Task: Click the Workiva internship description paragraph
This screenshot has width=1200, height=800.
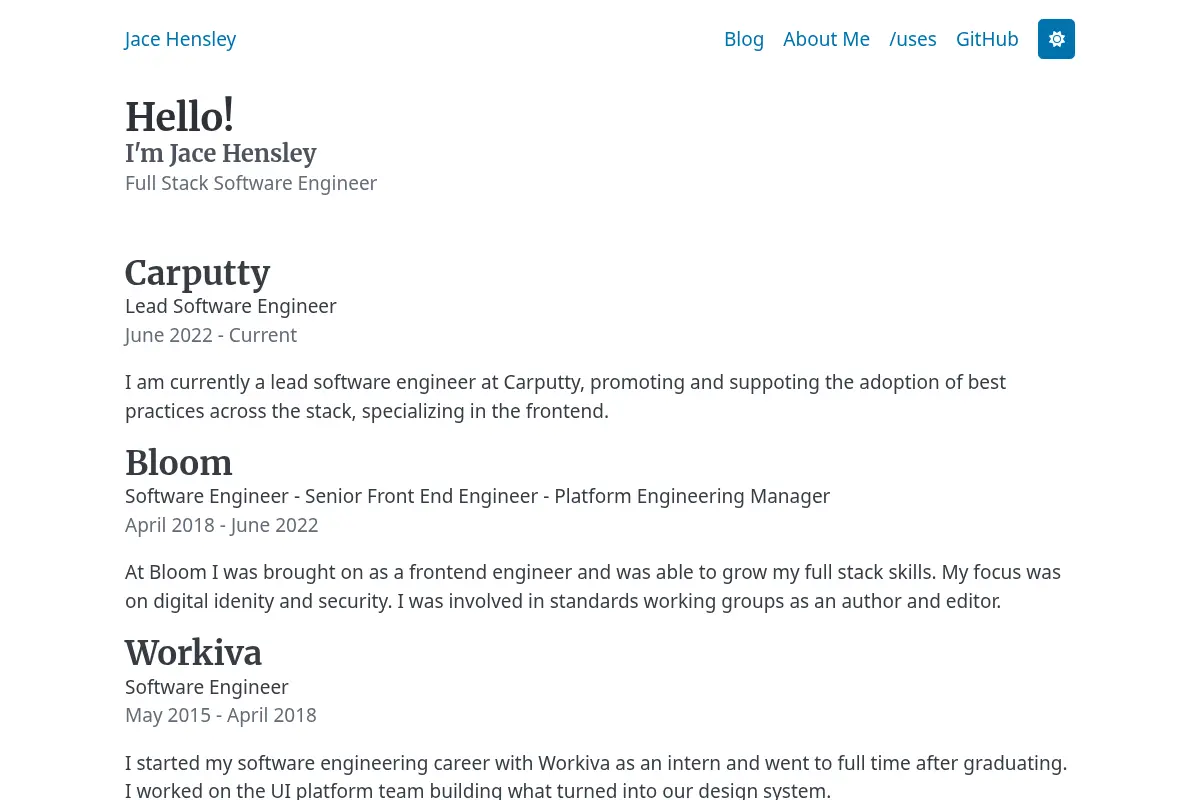Action: coord(596,777)
